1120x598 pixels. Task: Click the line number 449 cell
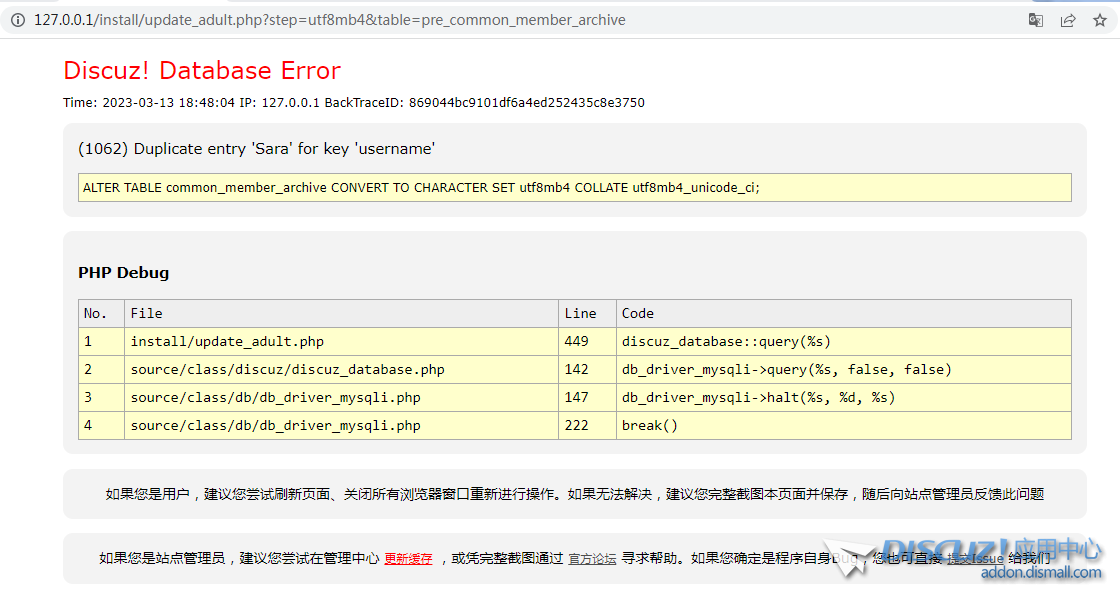point(577,341)
